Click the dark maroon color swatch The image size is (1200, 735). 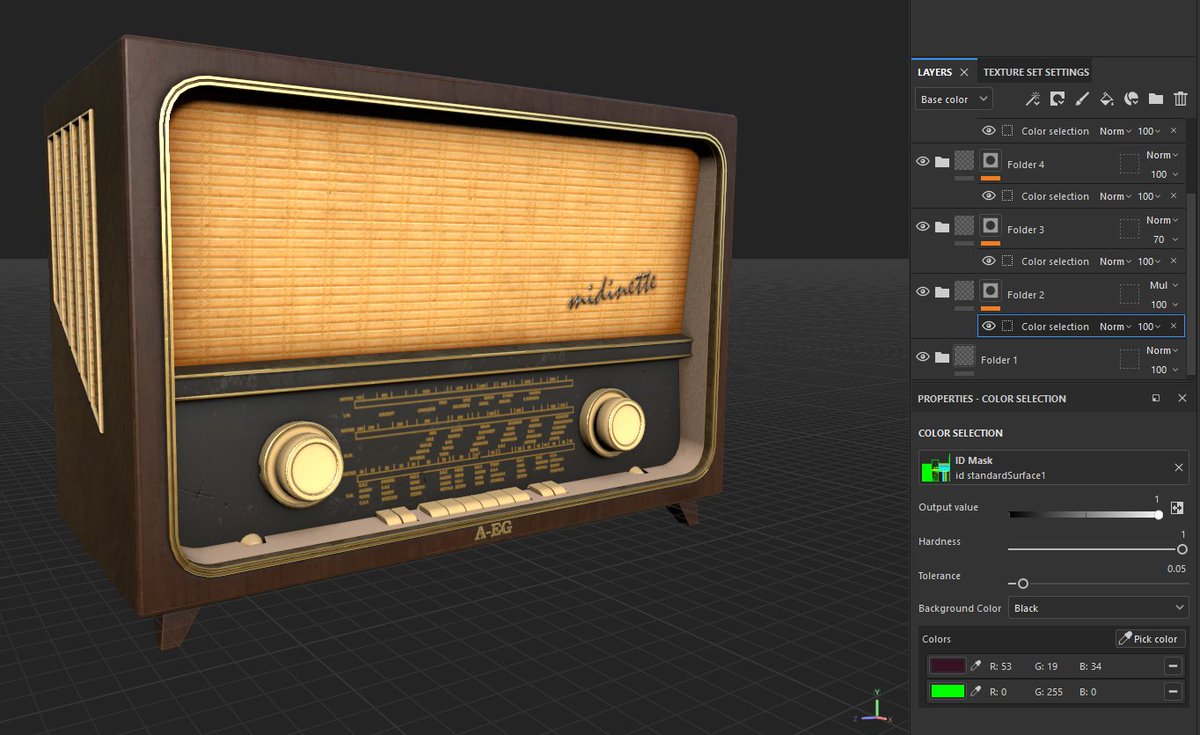tap(947, 666)
